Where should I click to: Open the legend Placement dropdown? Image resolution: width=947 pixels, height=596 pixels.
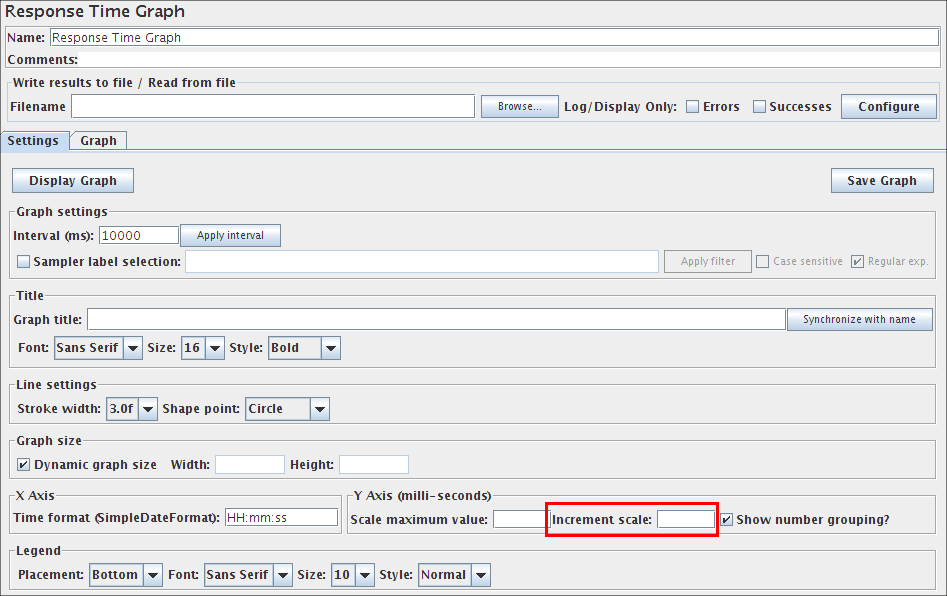point(125,575)
